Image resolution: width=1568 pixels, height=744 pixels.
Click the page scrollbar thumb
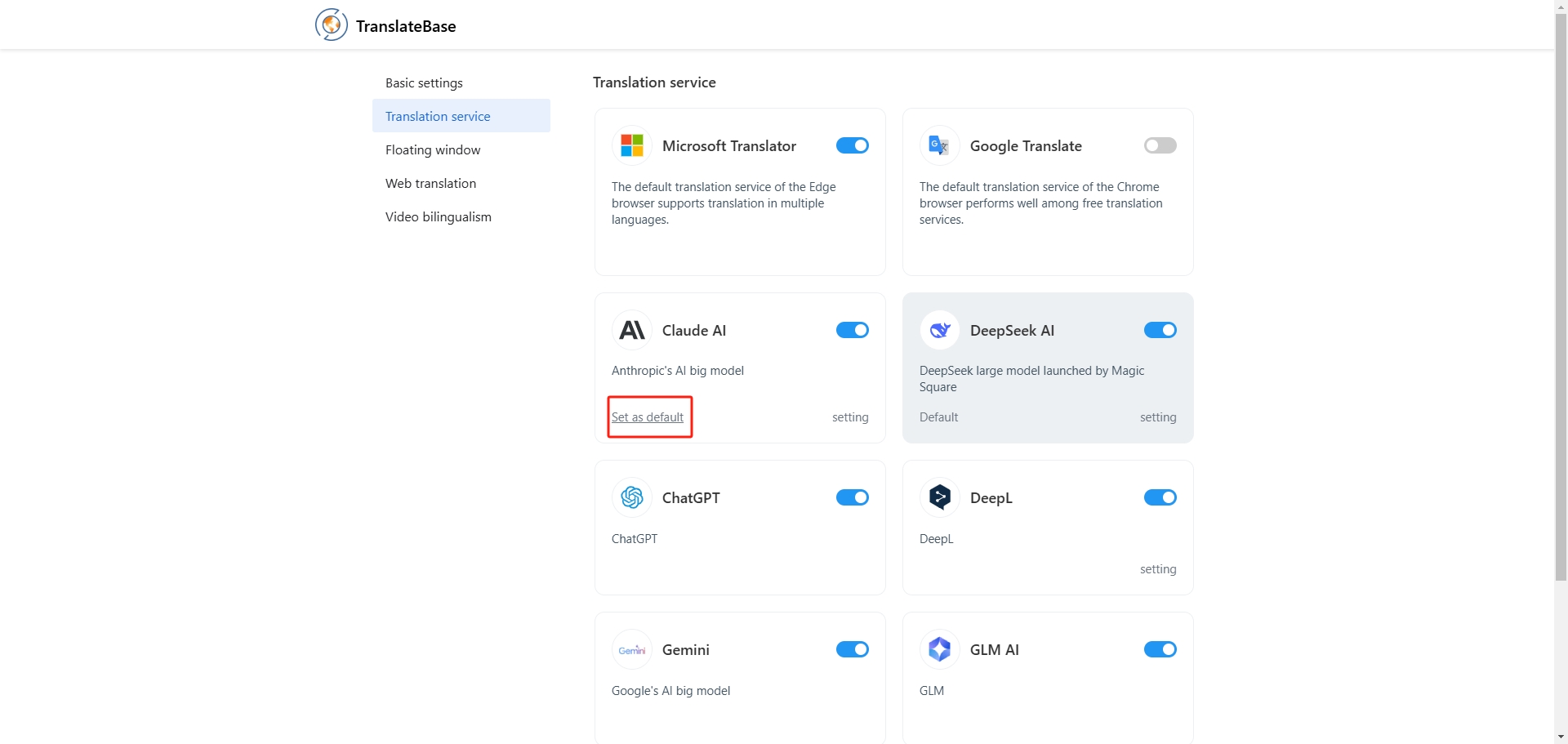tap(1561, 297)
